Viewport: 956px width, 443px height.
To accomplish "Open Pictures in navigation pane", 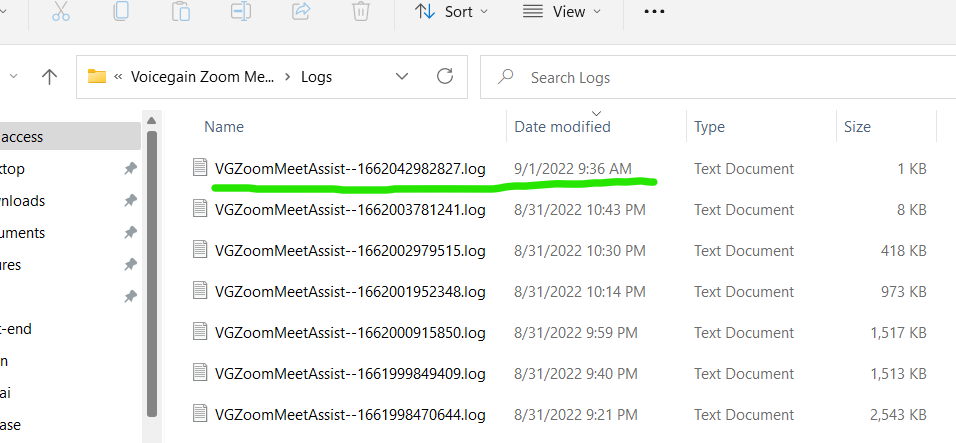I will [11, 264].
